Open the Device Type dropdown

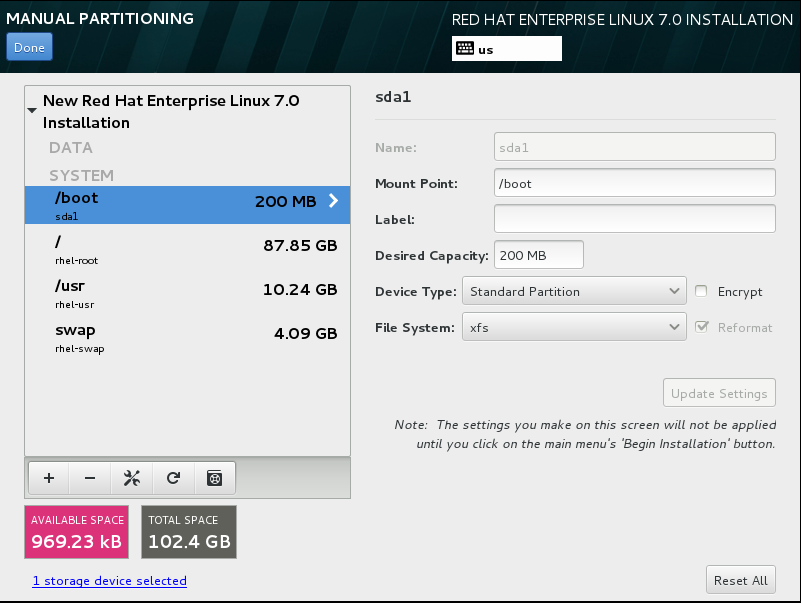point(574,291)
